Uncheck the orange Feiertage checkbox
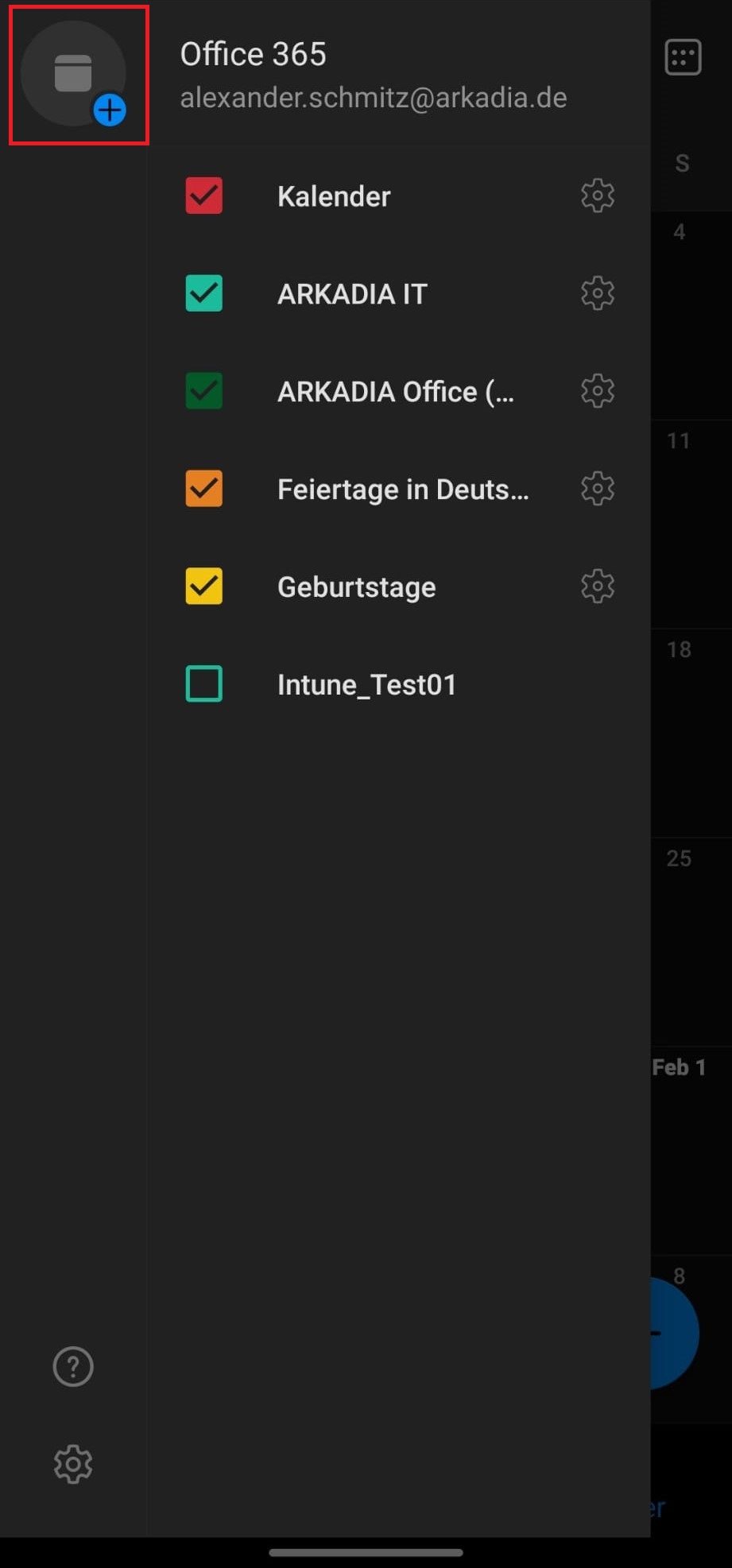Viewport: 732px width, 1568px height. [204, 489]
